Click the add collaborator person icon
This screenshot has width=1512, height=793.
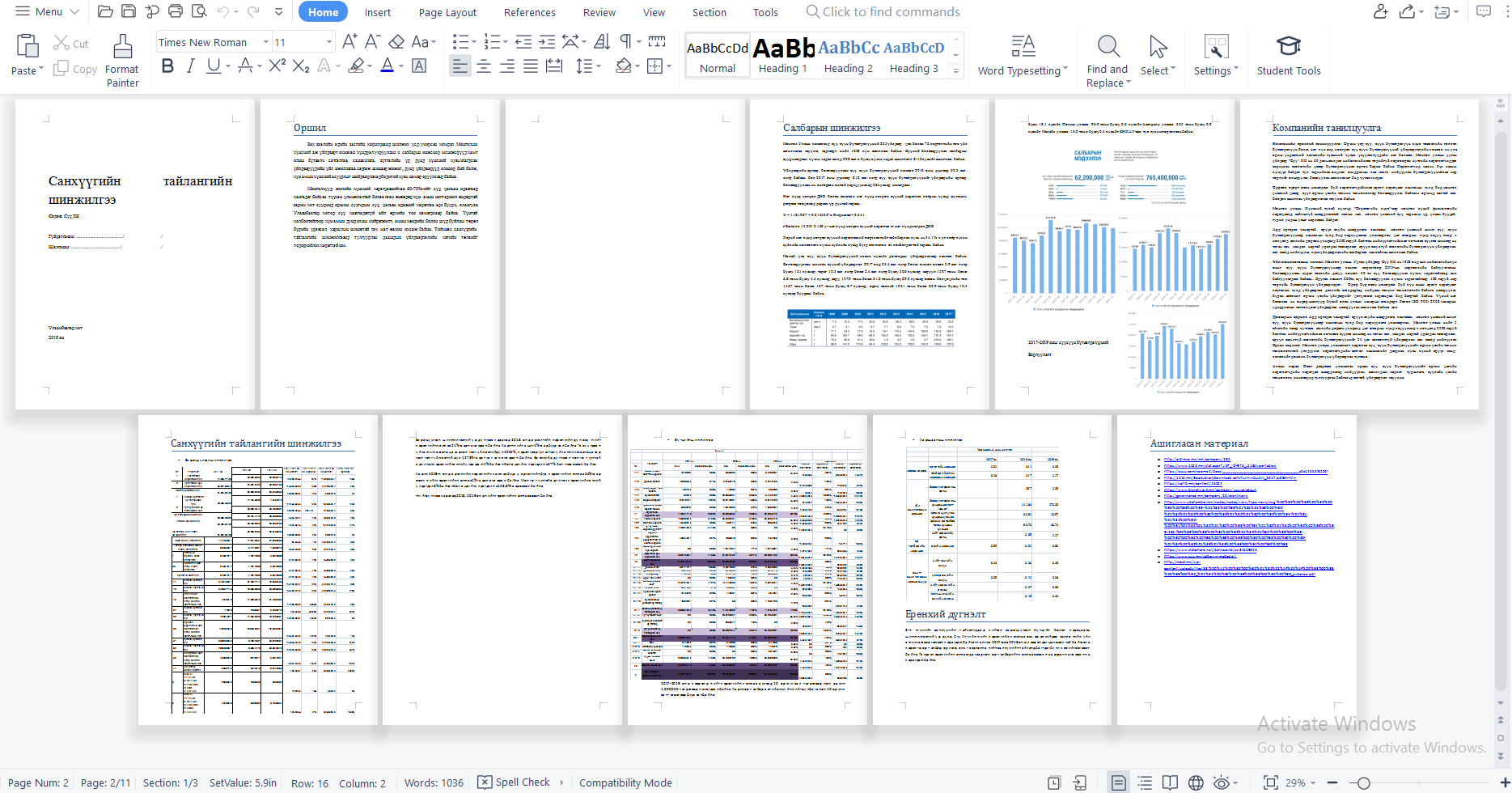(x=1381, y=11)
